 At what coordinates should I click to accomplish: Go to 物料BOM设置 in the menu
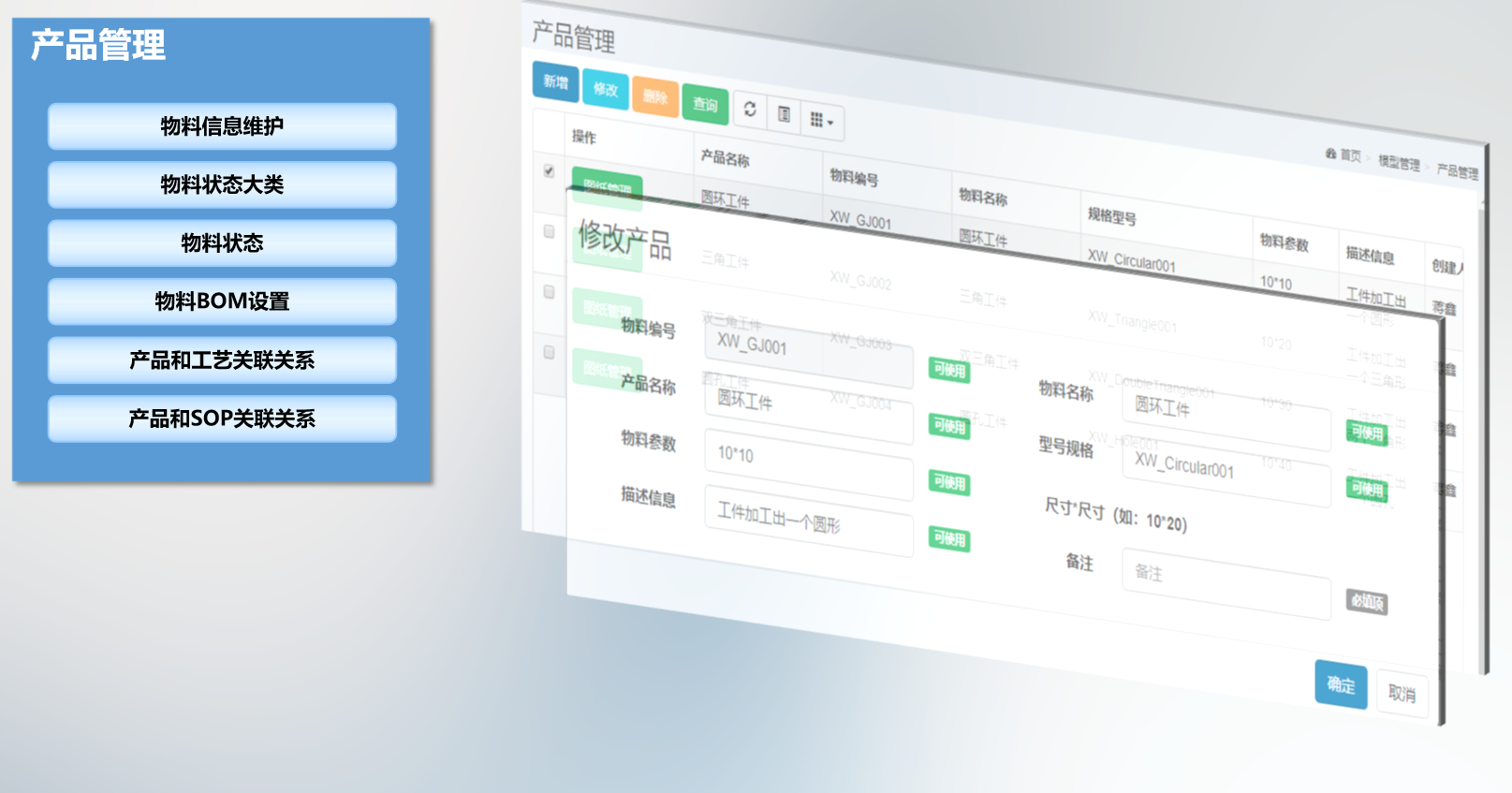pyautogui.click(x=222, y=301)
